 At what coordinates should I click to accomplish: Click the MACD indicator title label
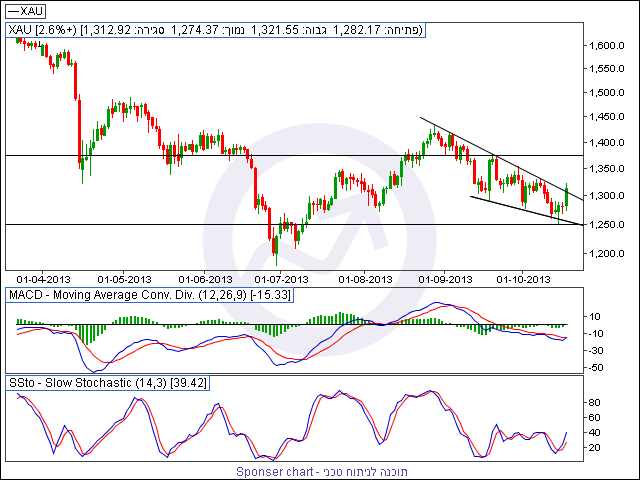point(149,295)
